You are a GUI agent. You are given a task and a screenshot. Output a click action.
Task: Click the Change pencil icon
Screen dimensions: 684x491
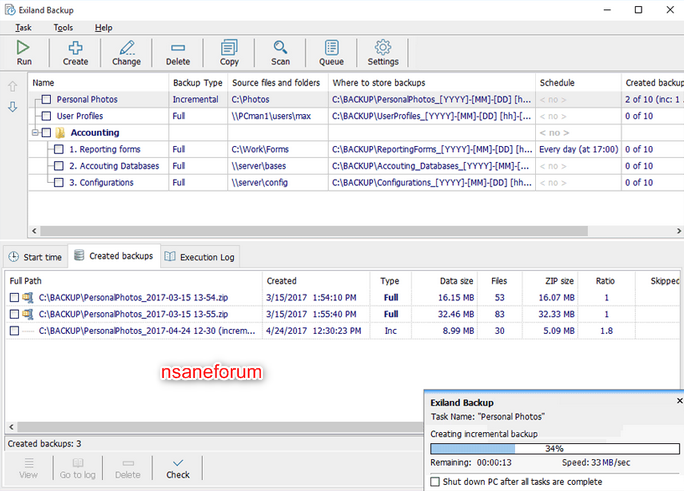(x=127, y=47)
